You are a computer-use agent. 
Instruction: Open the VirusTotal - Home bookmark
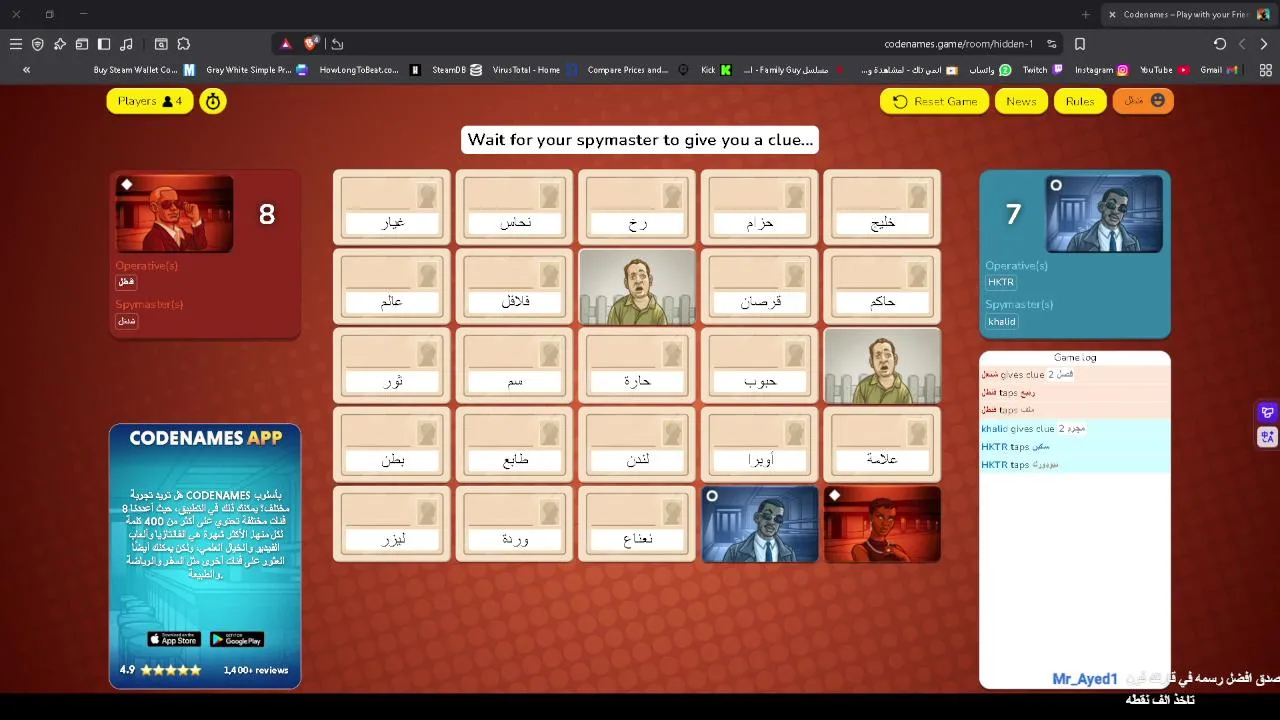pos(535,70)
